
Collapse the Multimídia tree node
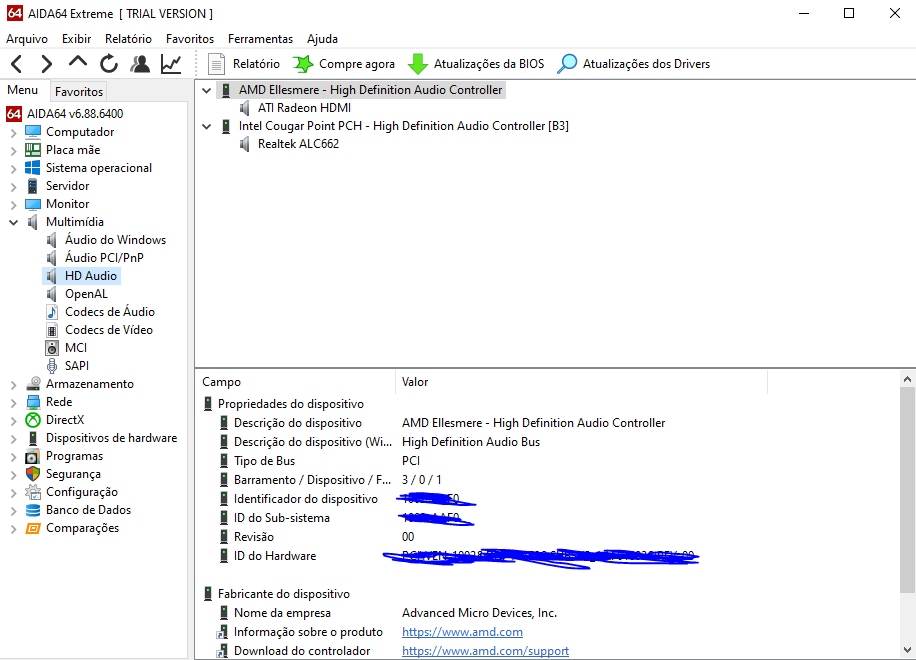click(13, 223)
